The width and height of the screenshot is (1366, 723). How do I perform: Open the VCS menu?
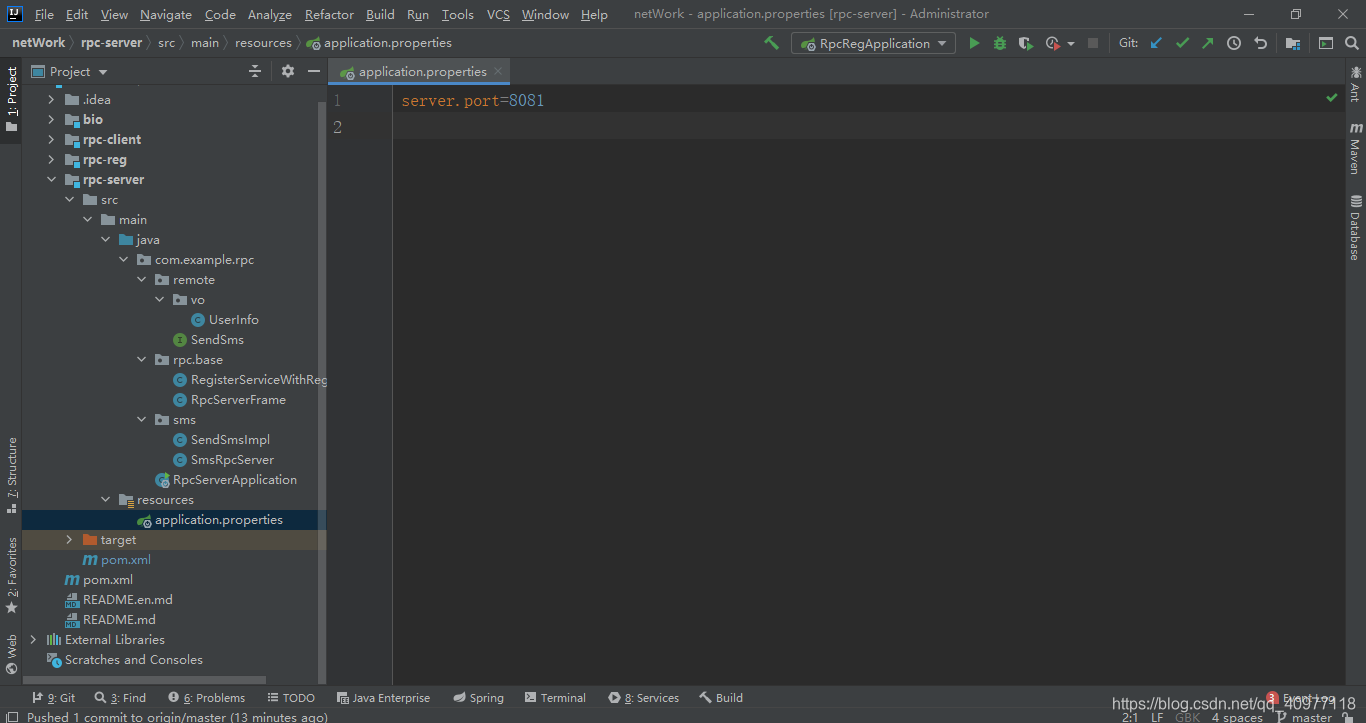498,14
